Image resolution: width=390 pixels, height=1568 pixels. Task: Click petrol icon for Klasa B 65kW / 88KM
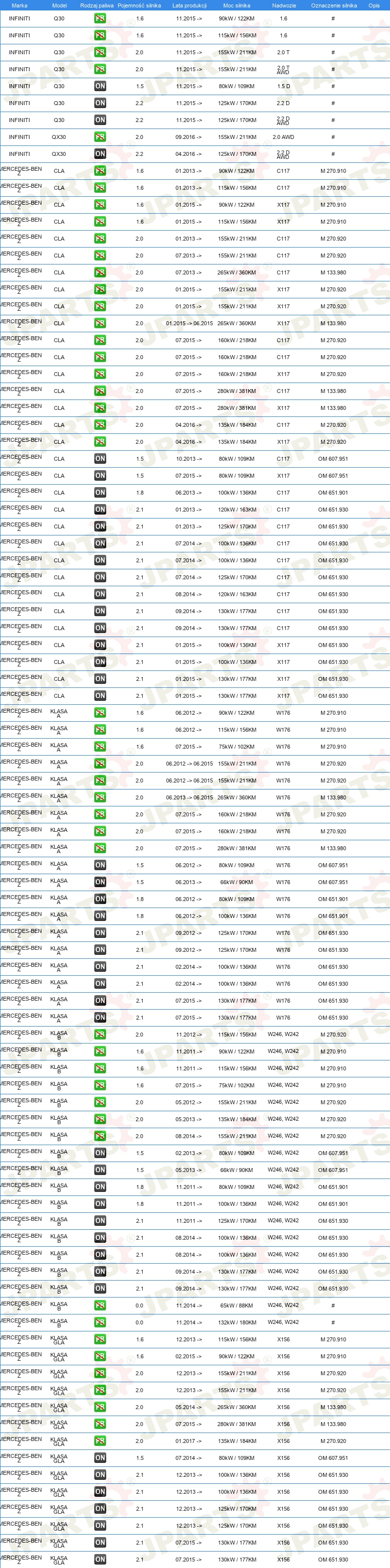tap(100, 1306)
